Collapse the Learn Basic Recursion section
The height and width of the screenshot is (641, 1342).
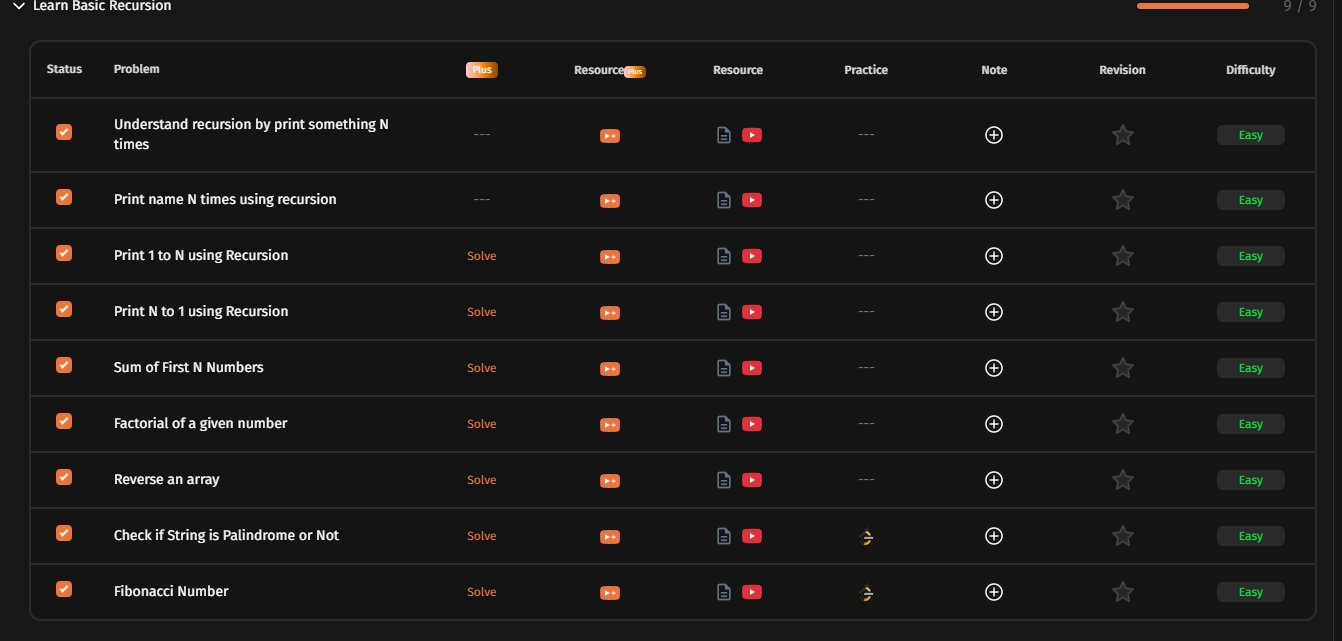pyautogui.click(x=18, y=6)
